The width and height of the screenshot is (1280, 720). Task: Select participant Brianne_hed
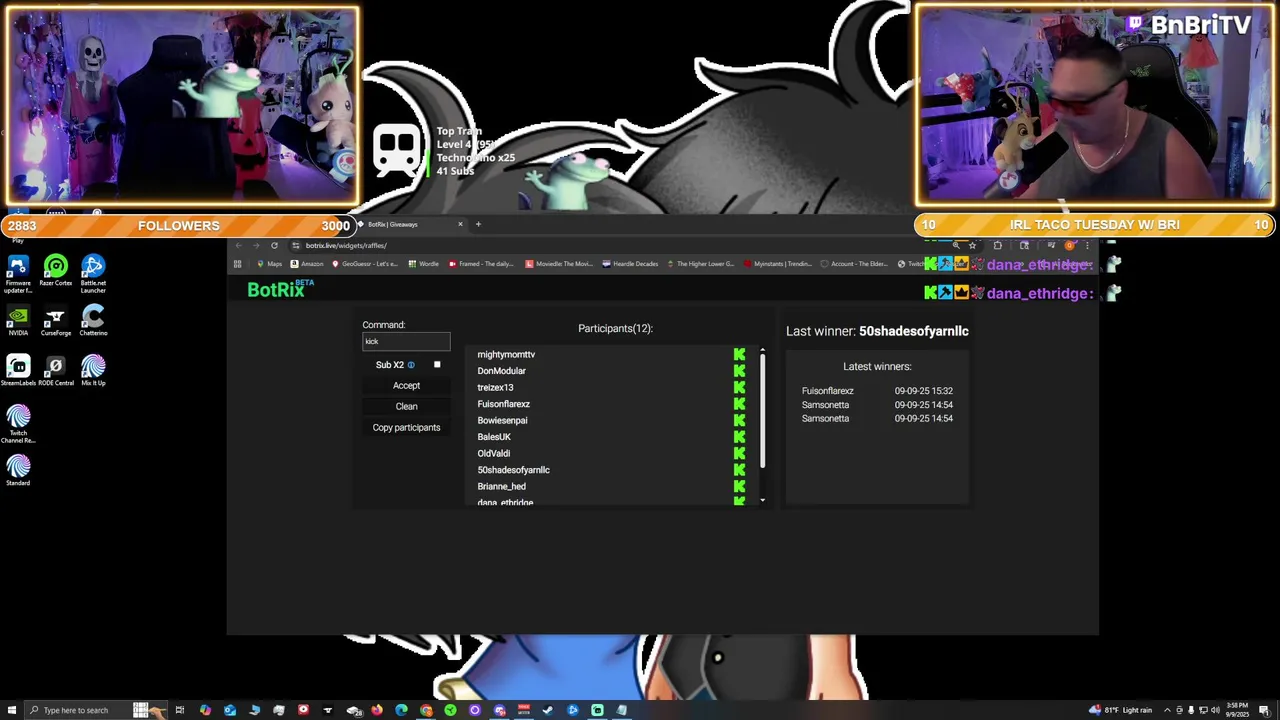coord(501,486)
